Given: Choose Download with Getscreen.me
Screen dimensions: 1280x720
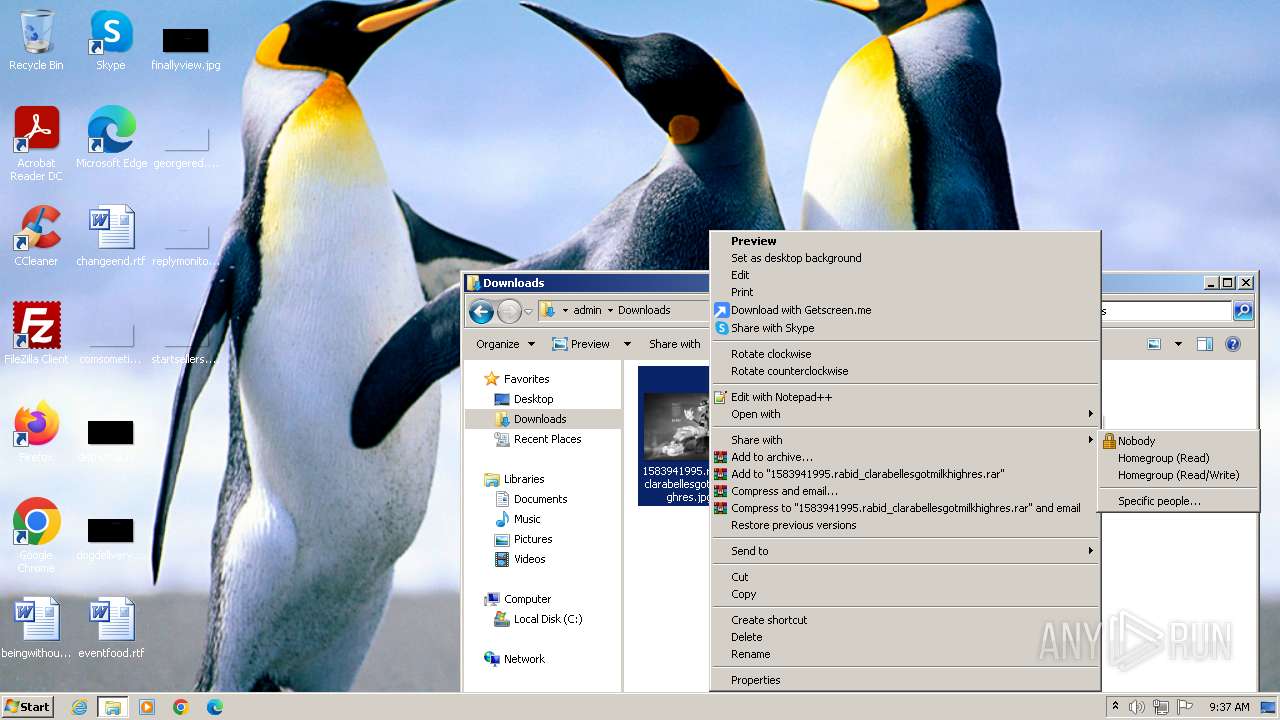Looking at the screenshot, I should (x=801, y=310).
